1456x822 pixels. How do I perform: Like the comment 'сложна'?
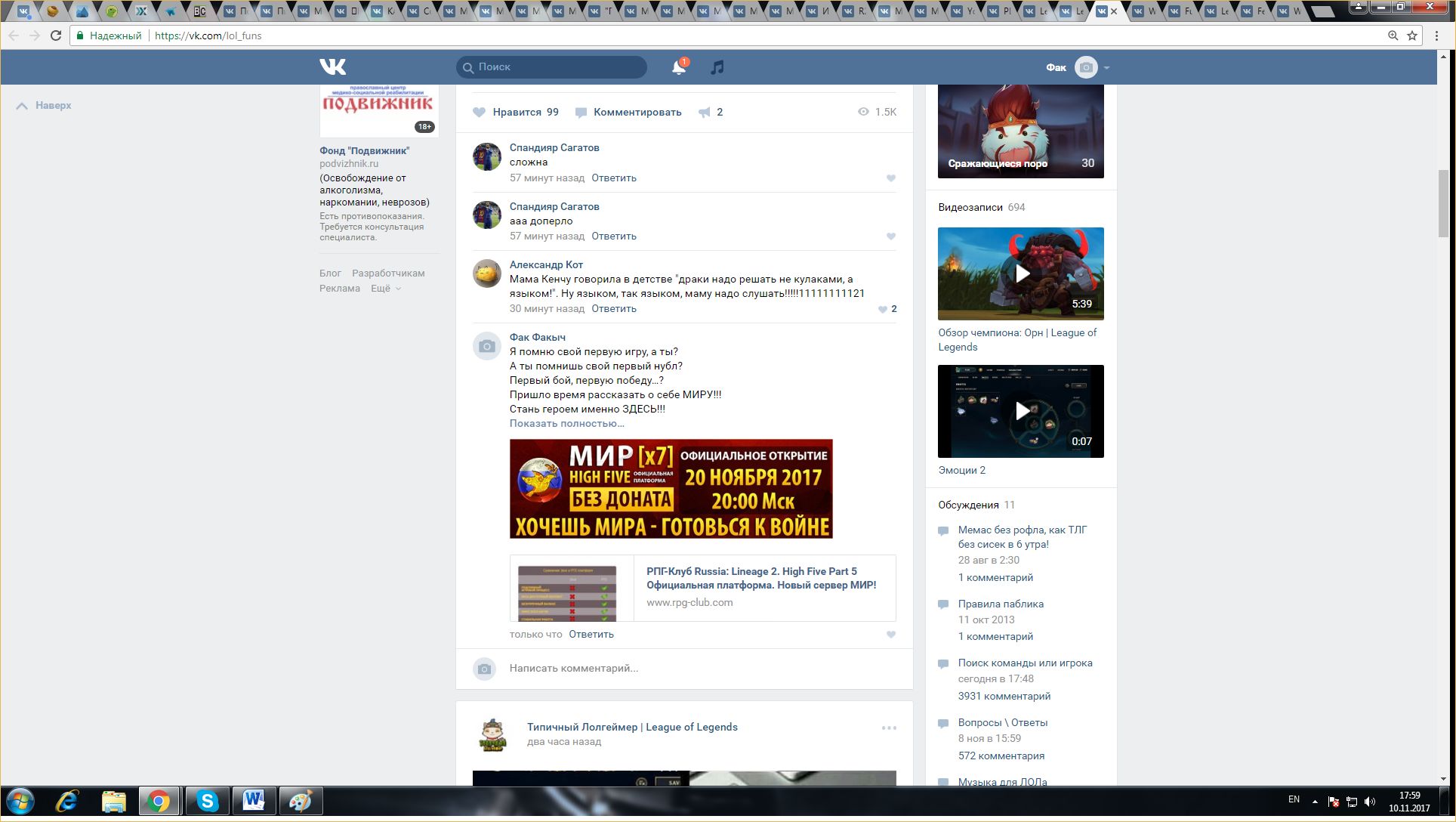891,178
